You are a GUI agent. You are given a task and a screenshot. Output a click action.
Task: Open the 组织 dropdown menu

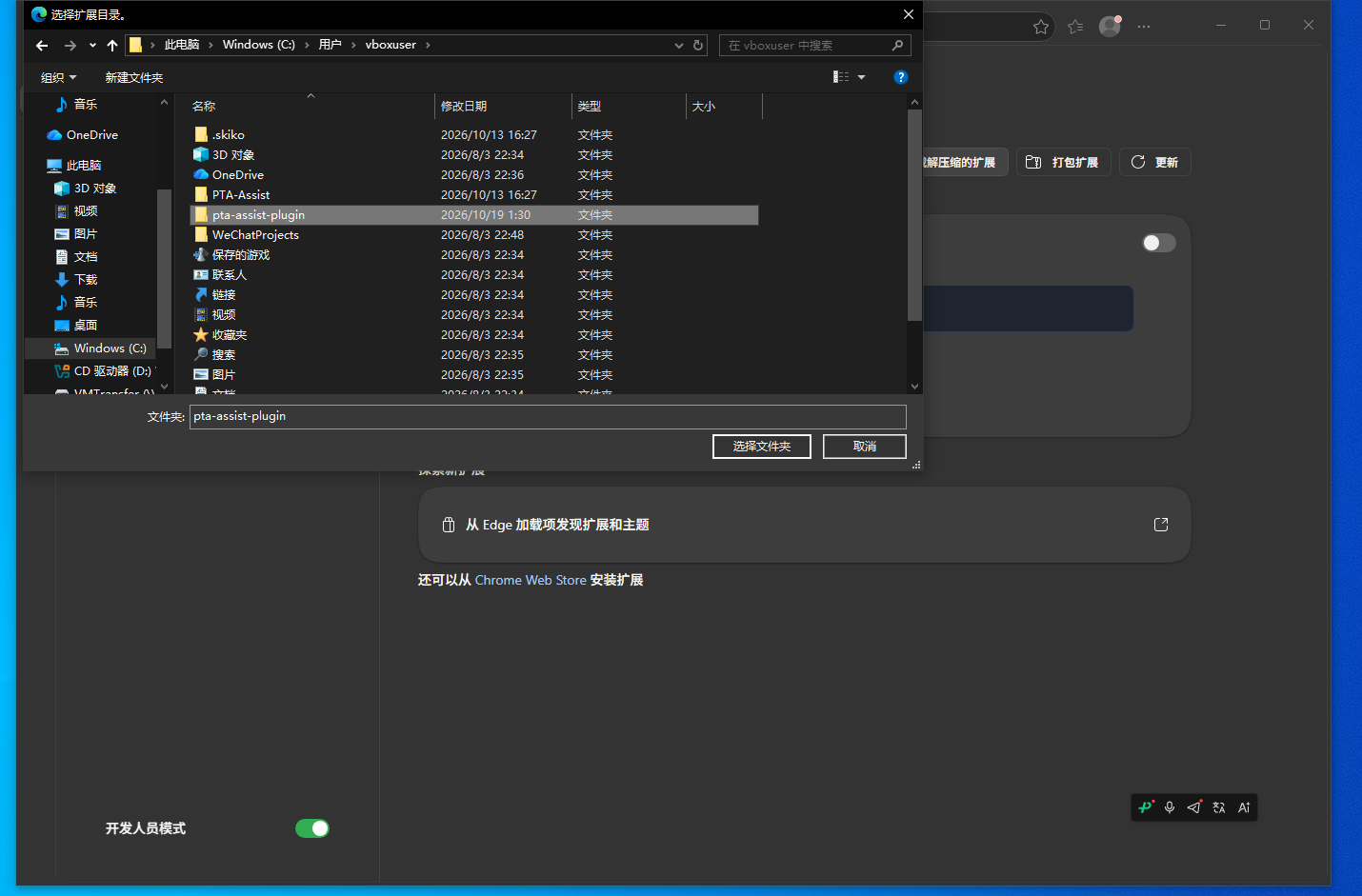[59, 77]
